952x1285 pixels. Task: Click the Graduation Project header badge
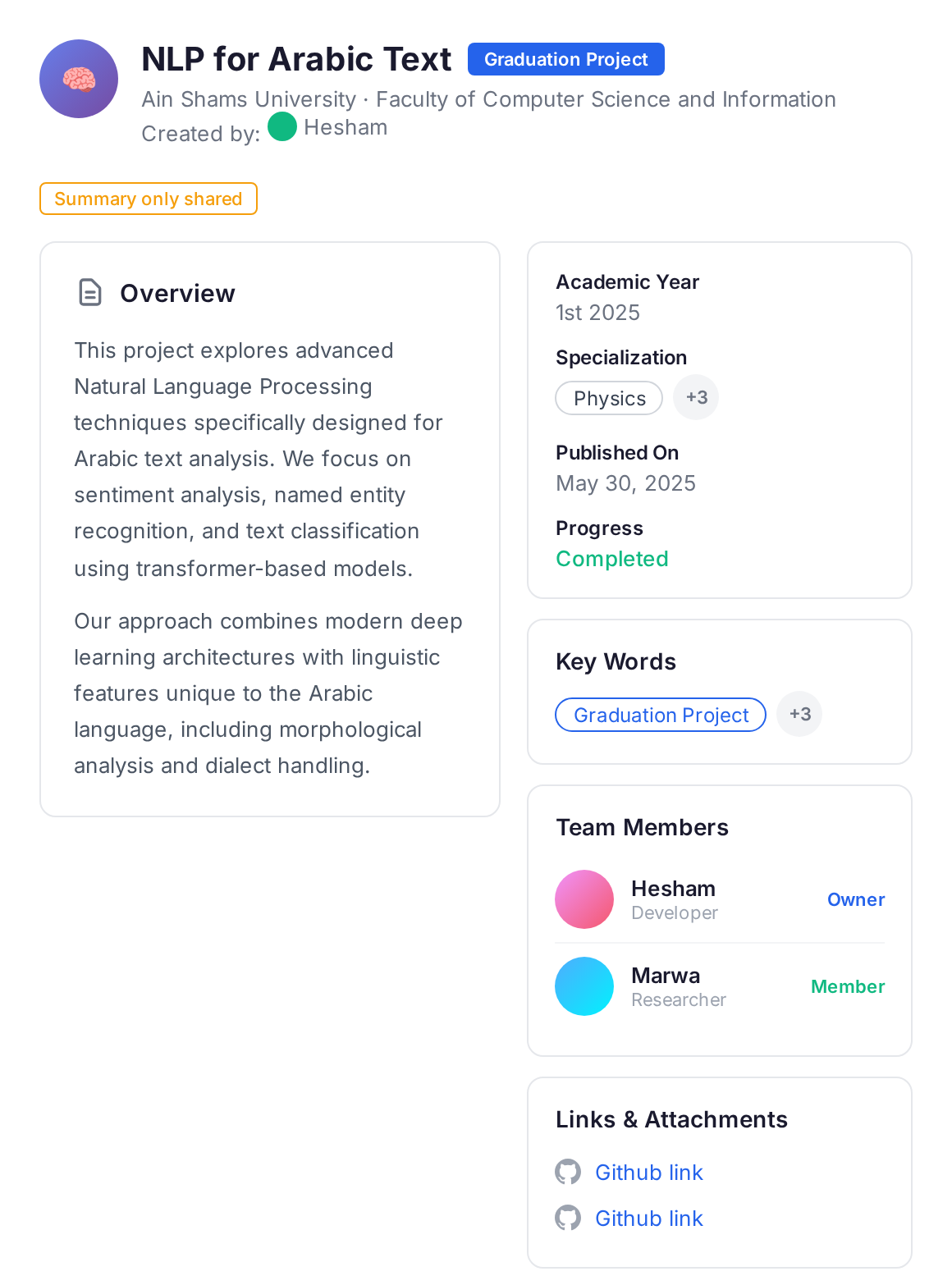pos(565,59)
